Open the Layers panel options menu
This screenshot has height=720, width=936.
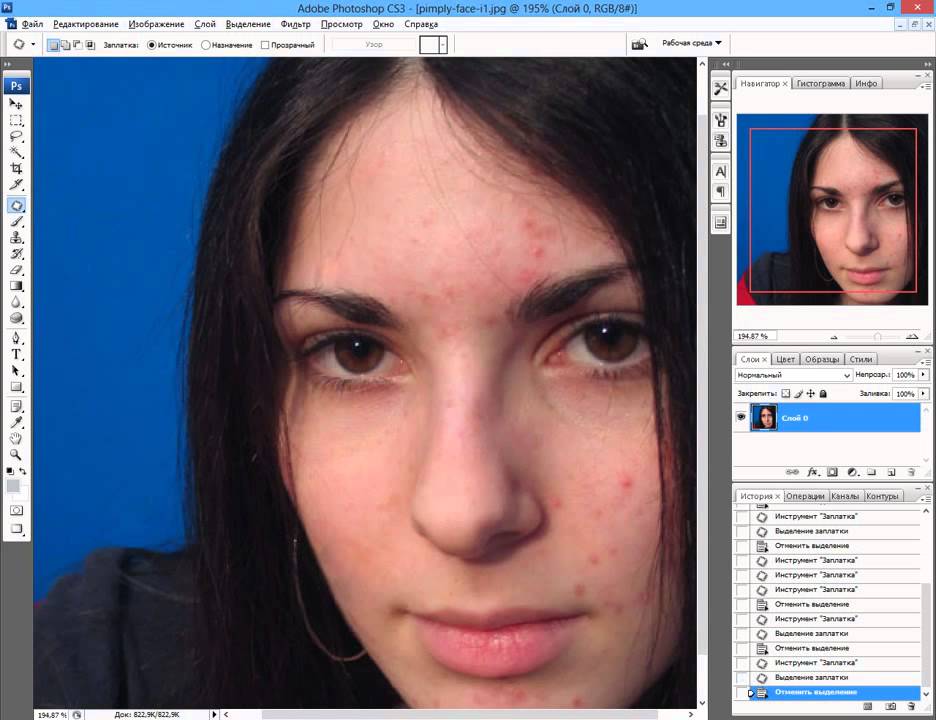(926, 362)
